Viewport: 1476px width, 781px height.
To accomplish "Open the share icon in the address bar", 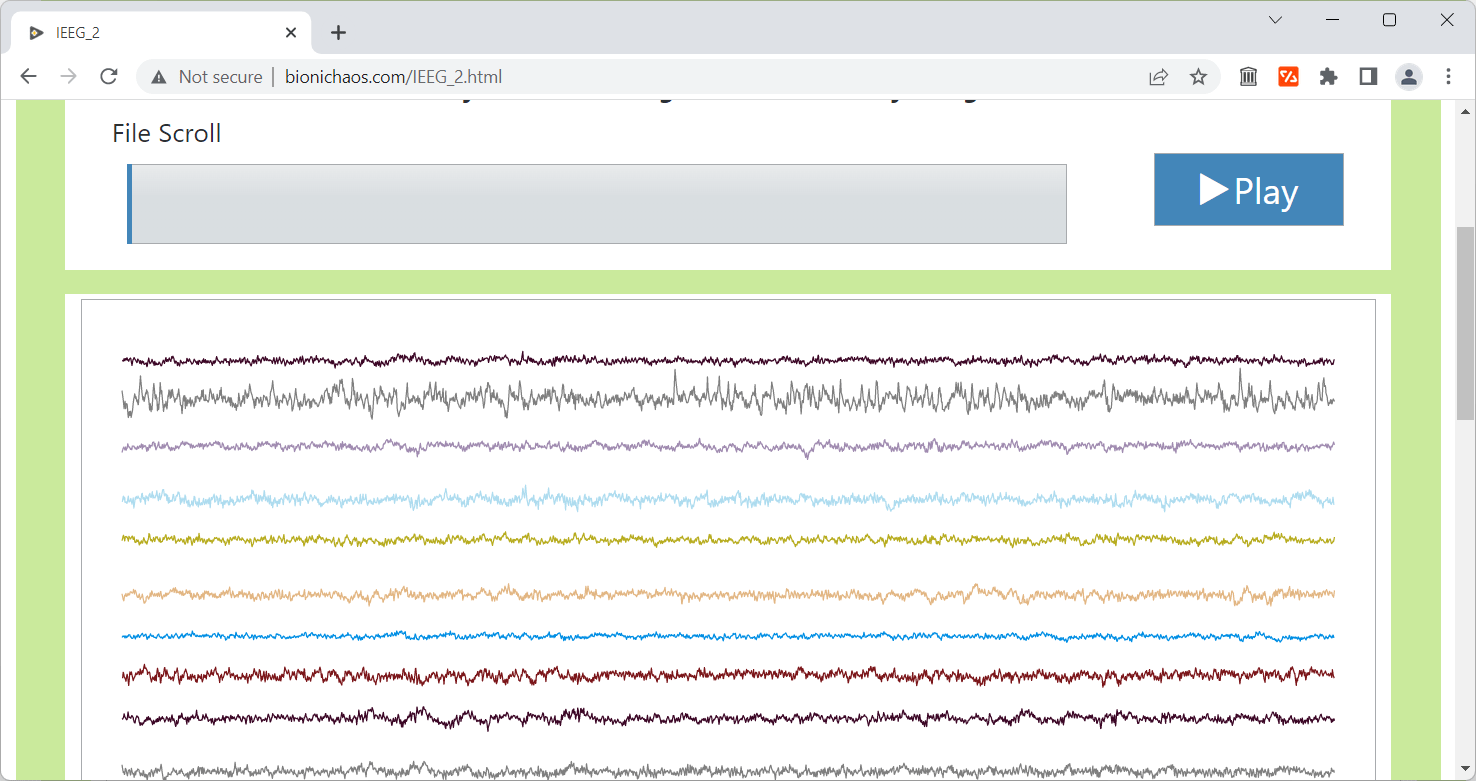I will coord(1158,76).
